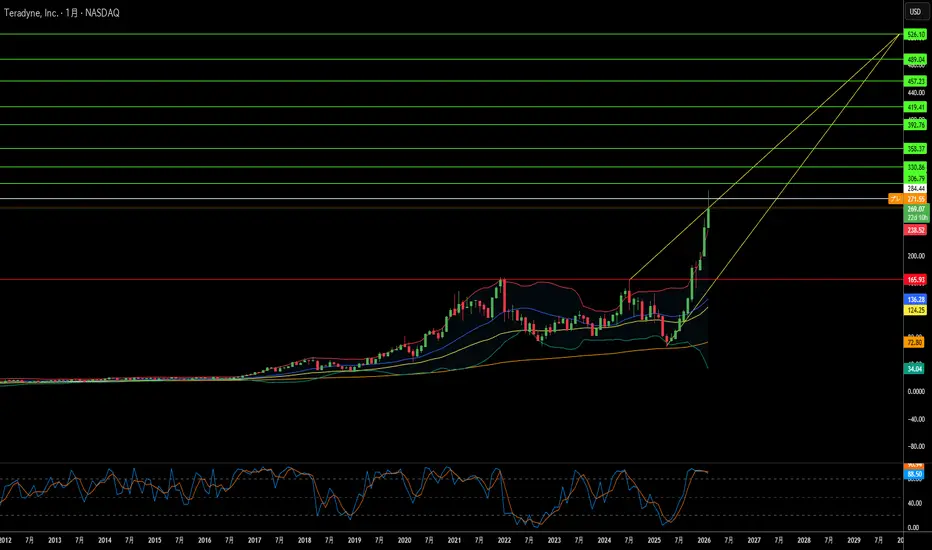Select the yellow 124.25 moving average label
932x550 pixels.
tap(915, 310)
